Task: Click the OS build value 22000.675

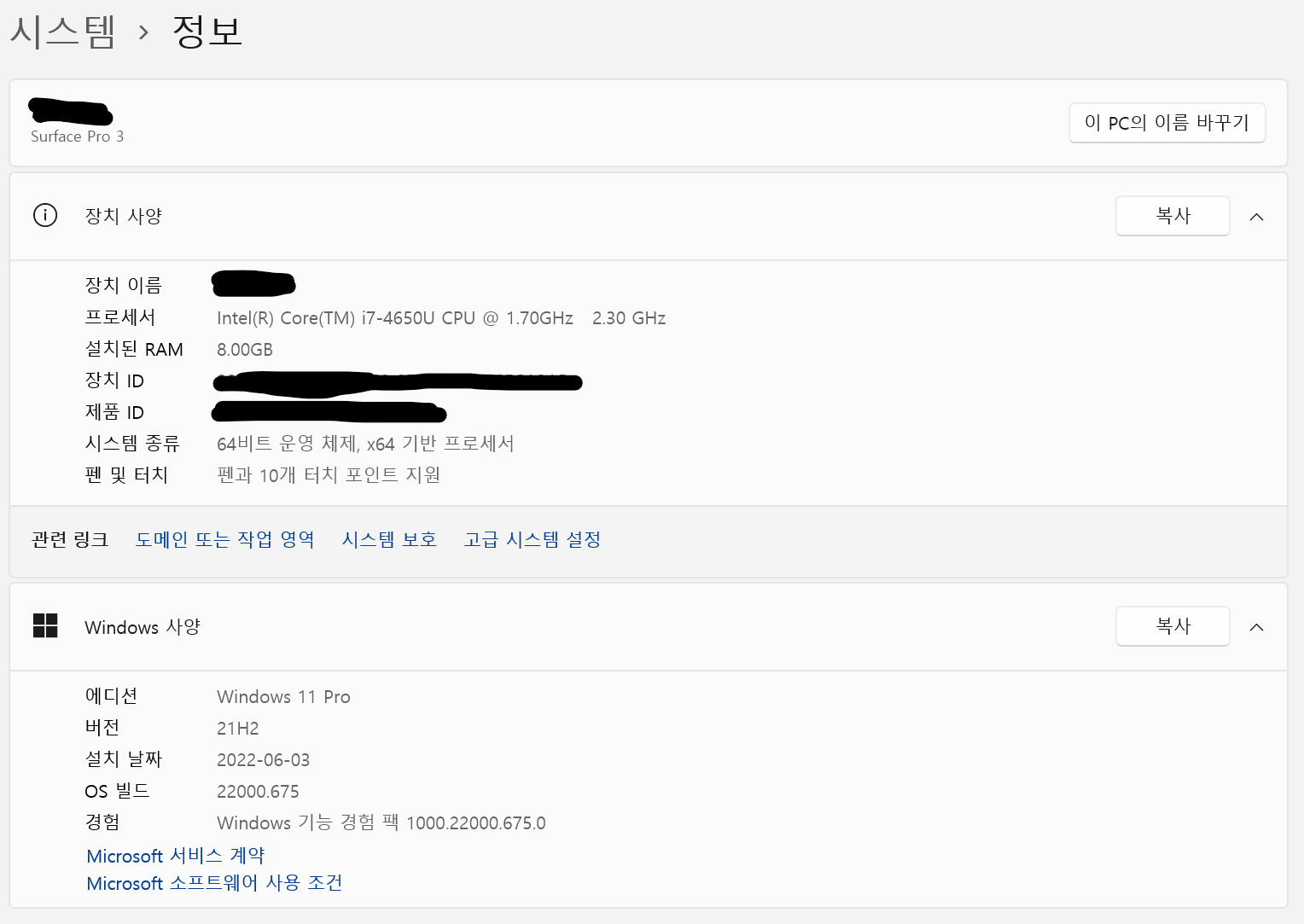Action: [258, 792]
